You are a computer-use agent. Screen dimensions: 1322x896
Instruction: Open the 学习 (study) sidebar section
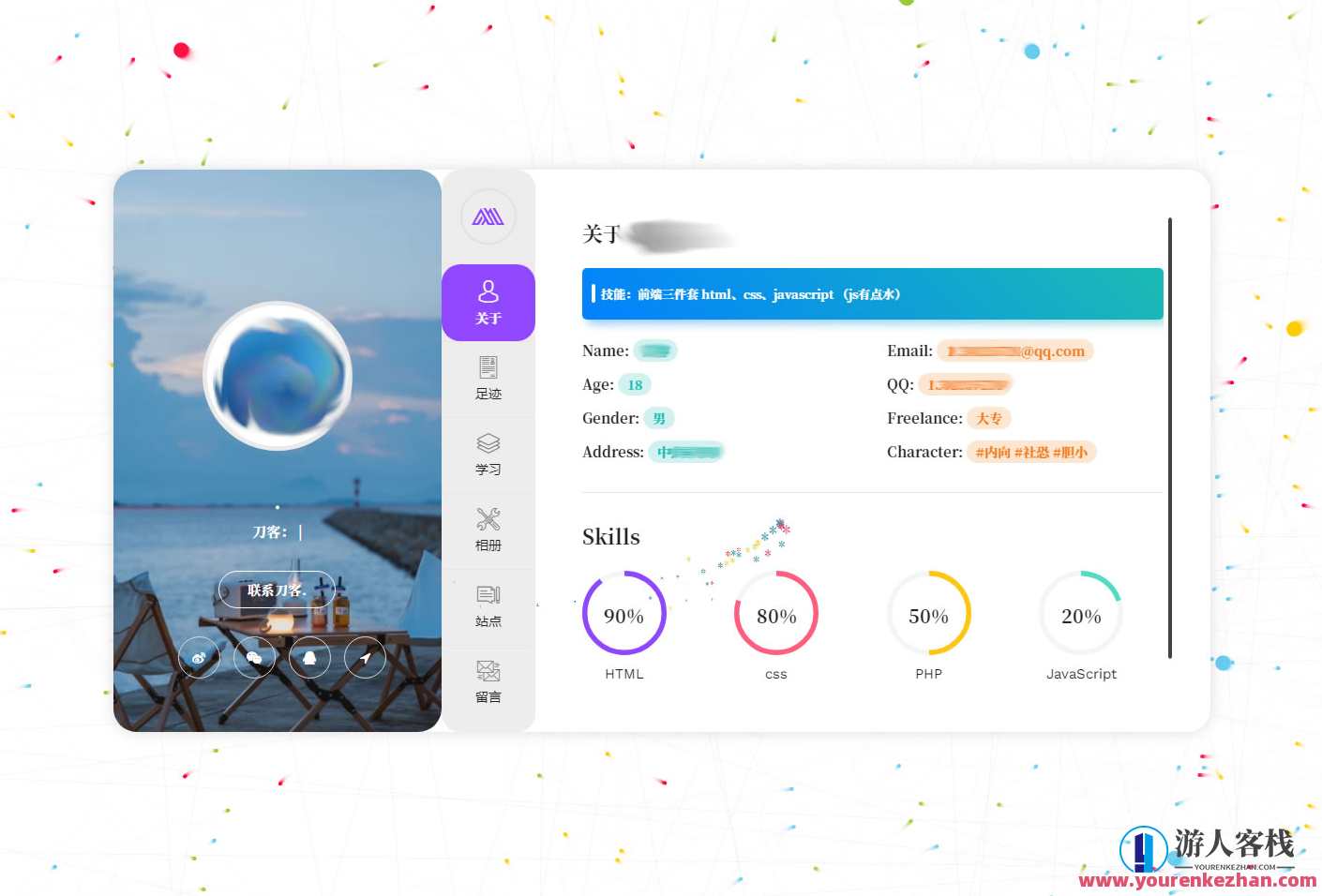488,454
